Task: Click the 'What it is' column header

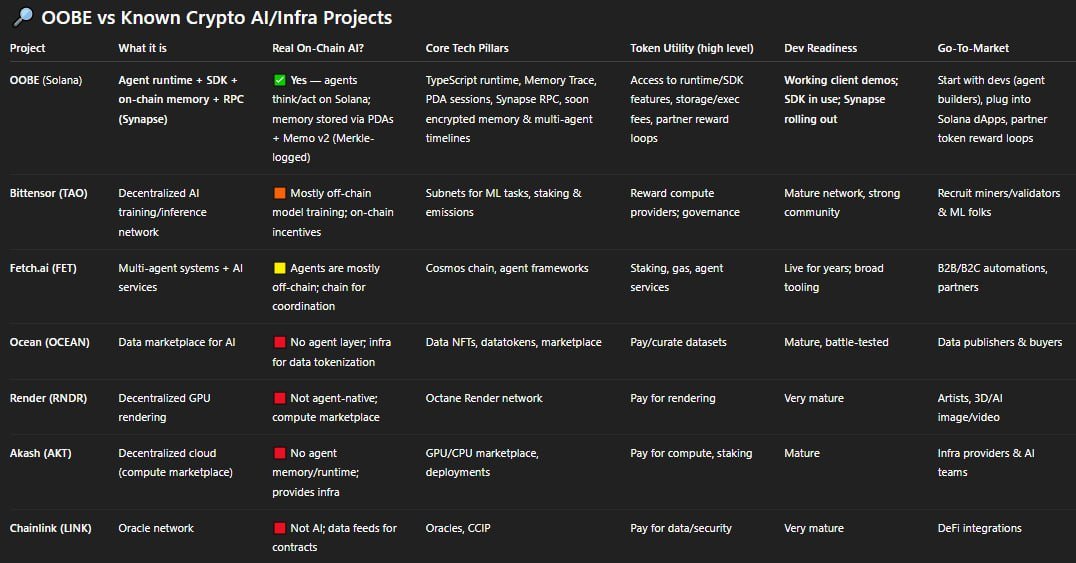Action: coord(142,48)
